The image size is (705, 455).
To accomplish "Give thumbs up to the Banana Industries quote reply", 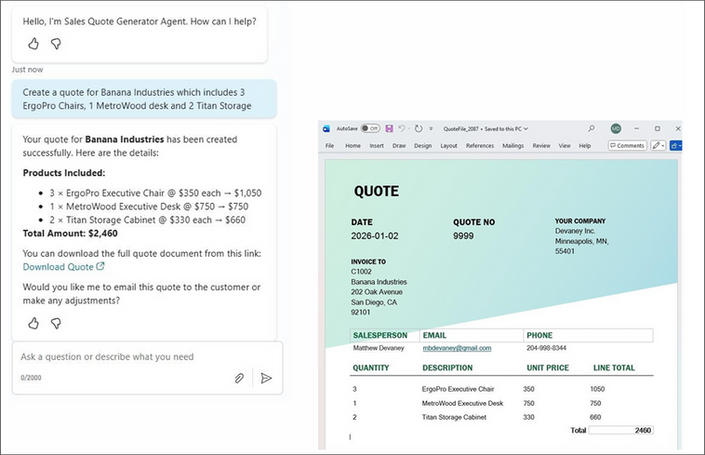I will [x=33, y=323].
